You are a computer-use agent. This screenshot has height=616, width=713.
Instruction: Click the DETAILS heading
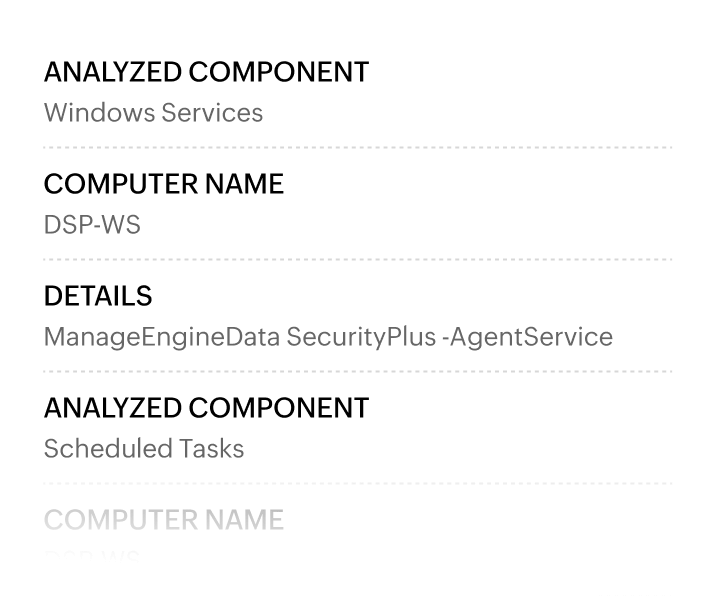pos(98,296)
